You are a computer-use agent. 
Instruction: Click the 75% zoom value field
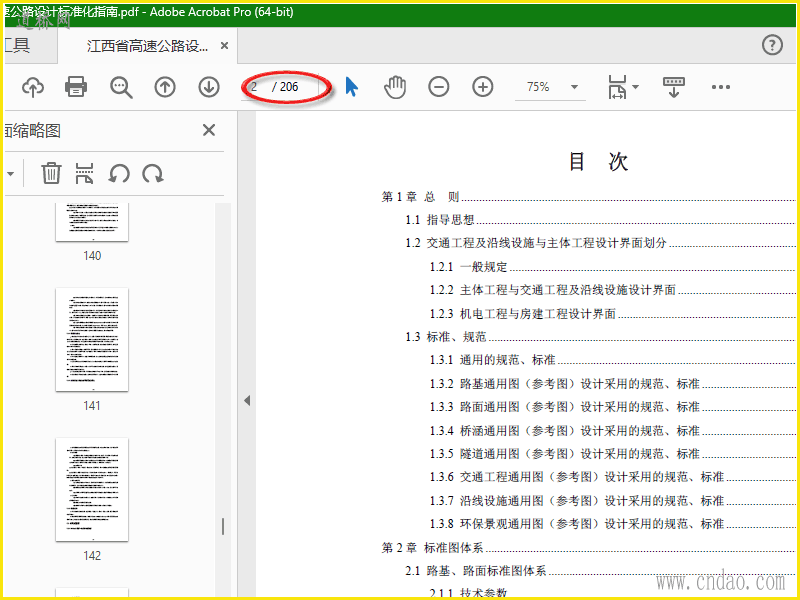tap(538, 87)
